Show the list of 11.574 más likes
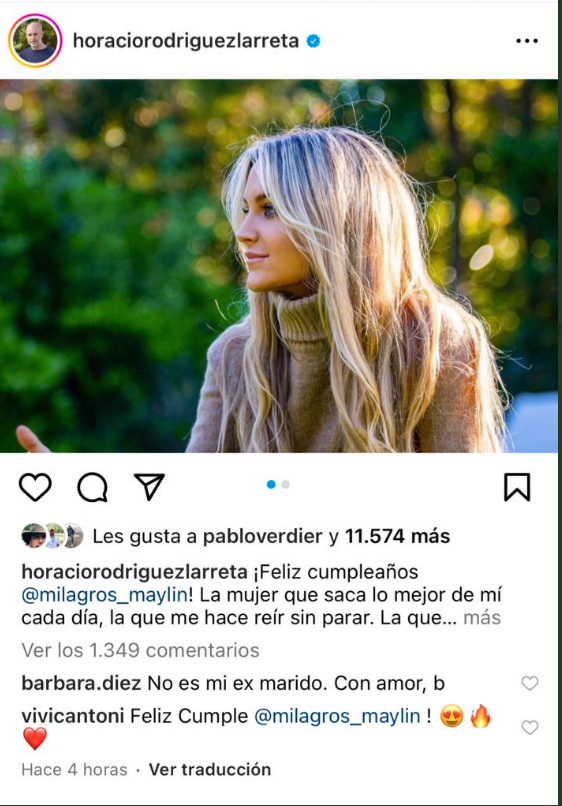The width and height of the screenshot is (562, 806). point(397,537)
